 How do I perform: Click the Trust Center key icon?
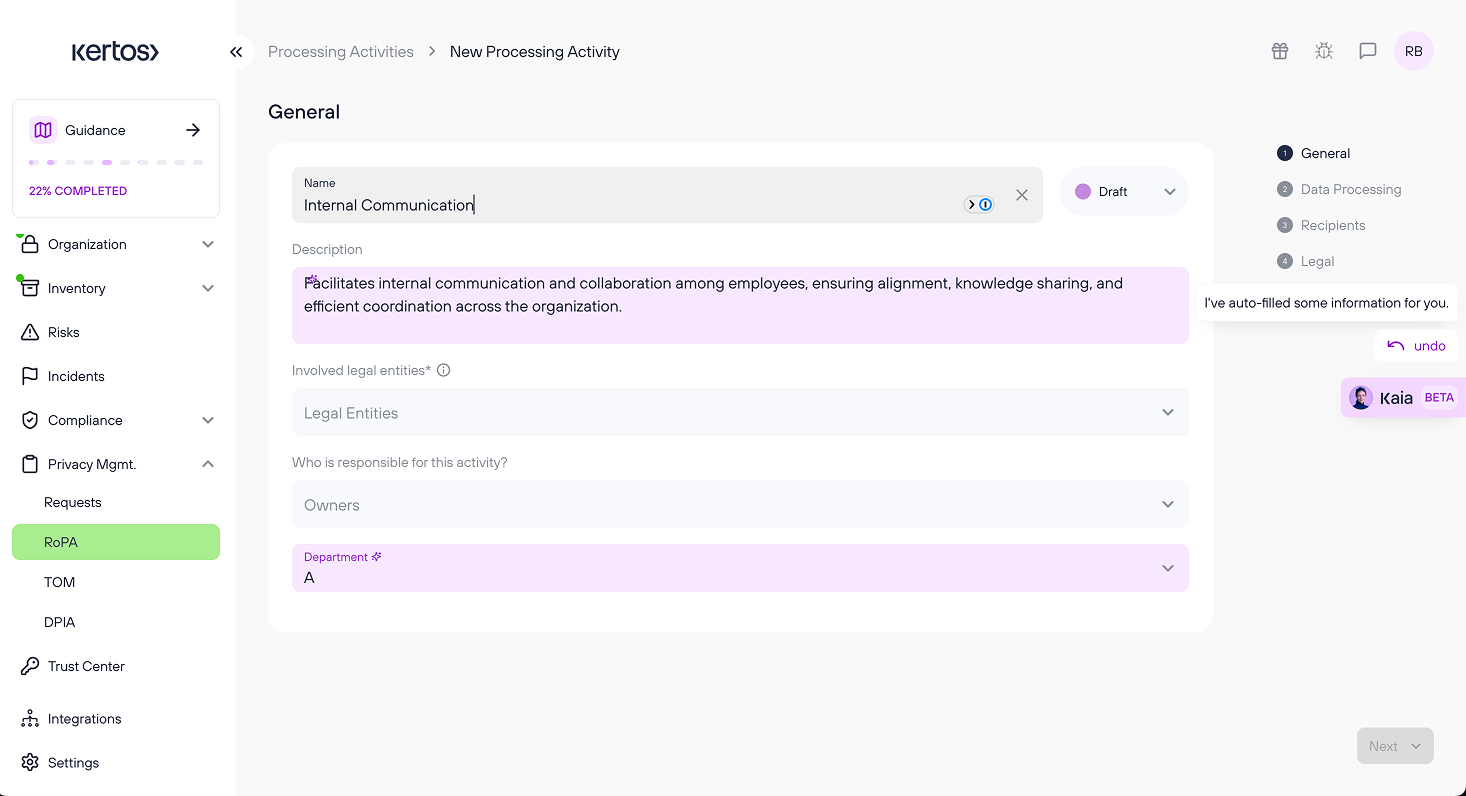click(30, 666)
